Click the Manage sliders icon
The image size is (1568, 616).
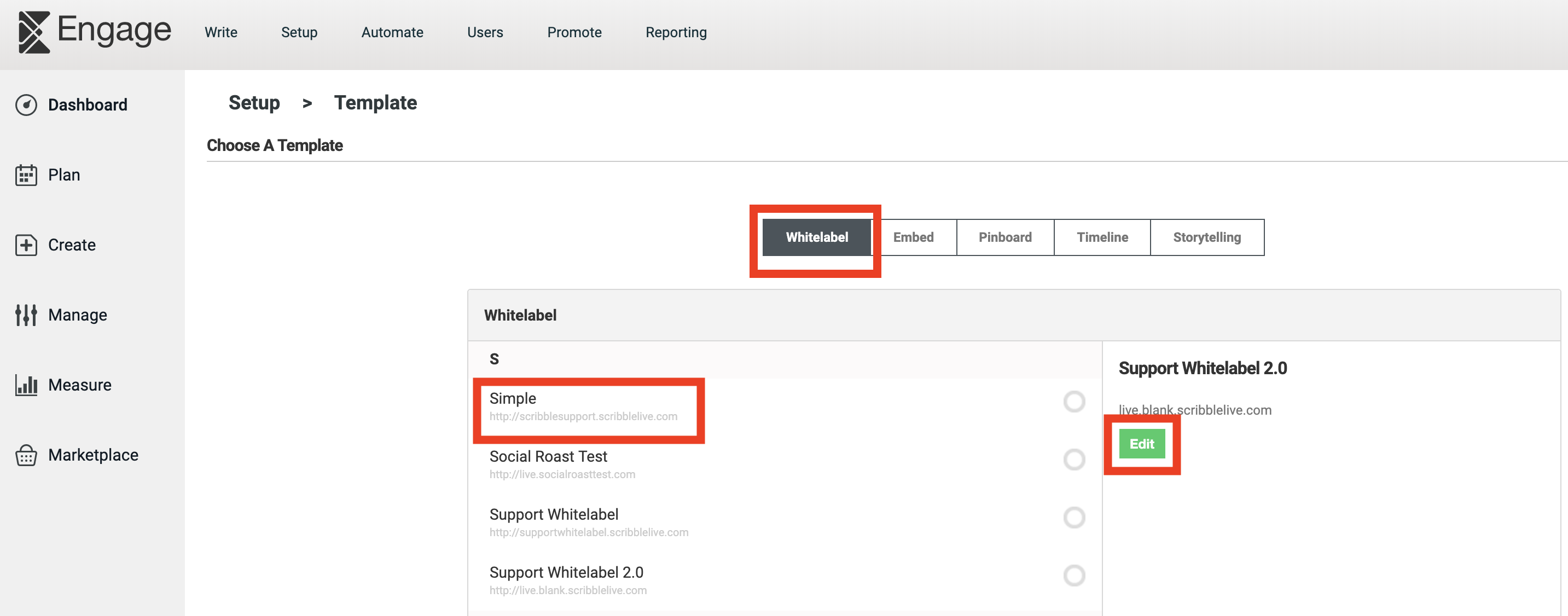click(26, 315)
